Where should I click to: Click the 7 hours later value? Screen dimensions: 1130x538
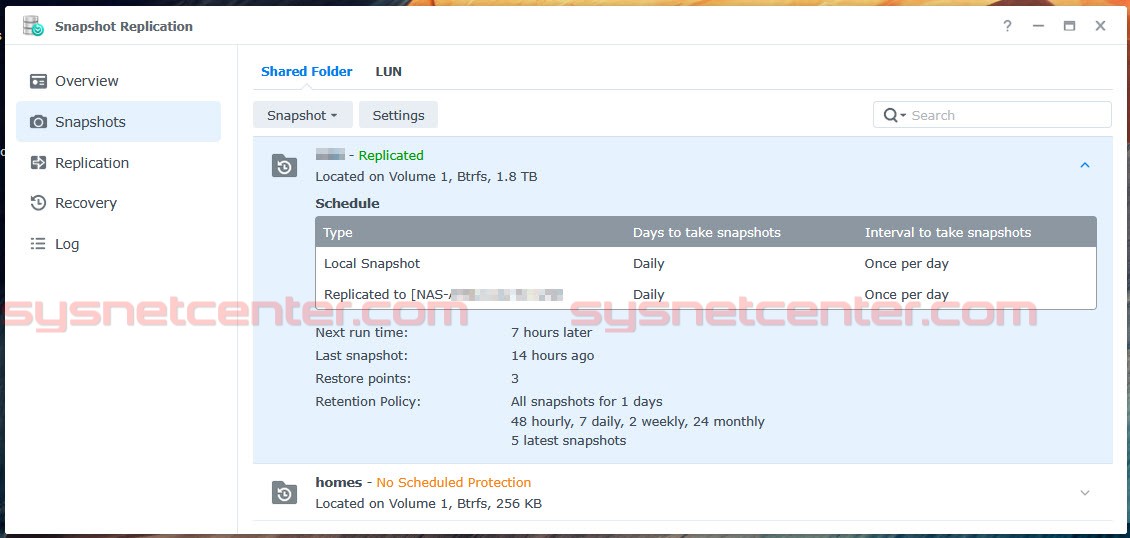(x=551, y=333)
